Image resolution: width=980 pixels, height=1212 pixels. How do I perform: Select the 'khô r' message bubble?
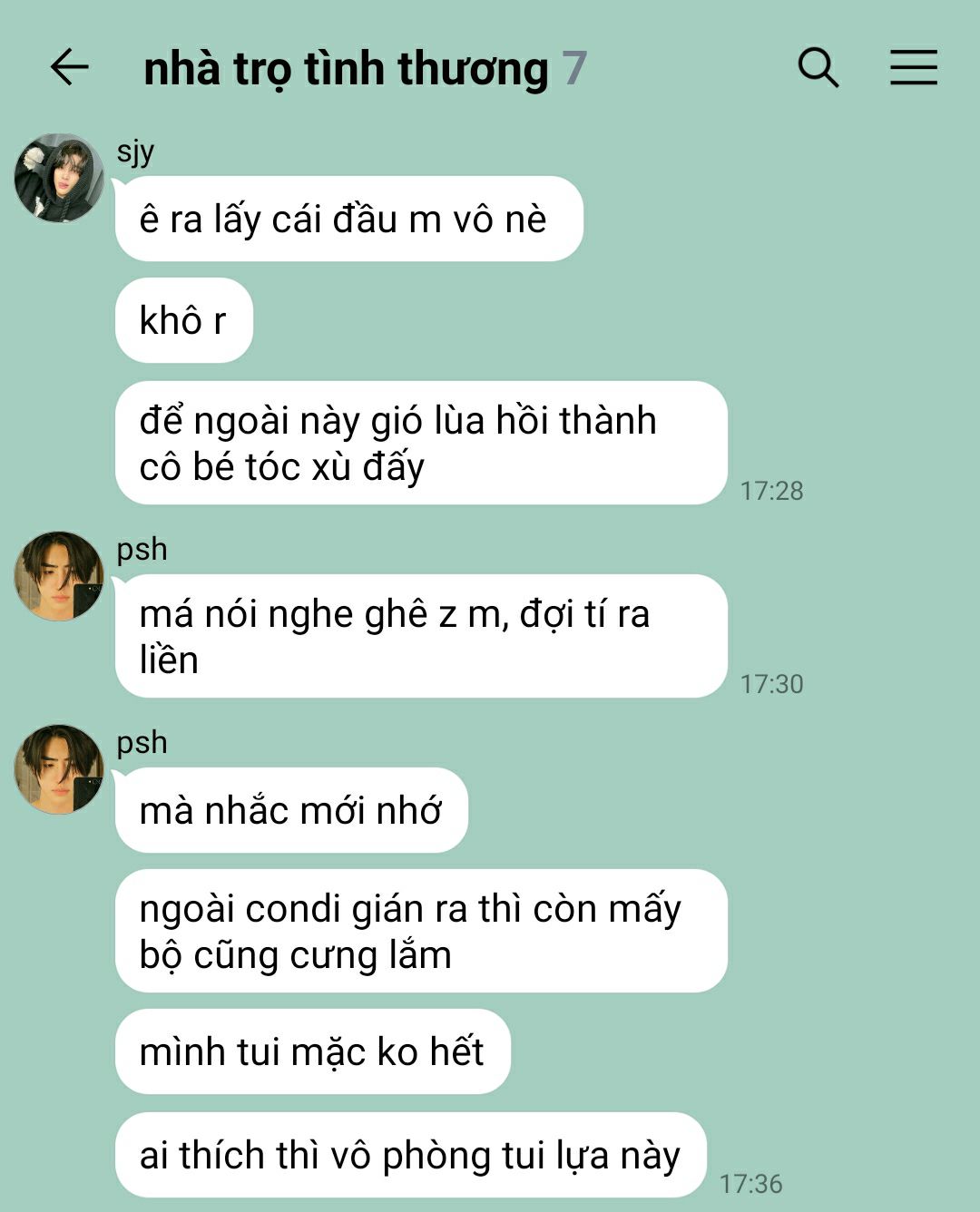(183, 320)
